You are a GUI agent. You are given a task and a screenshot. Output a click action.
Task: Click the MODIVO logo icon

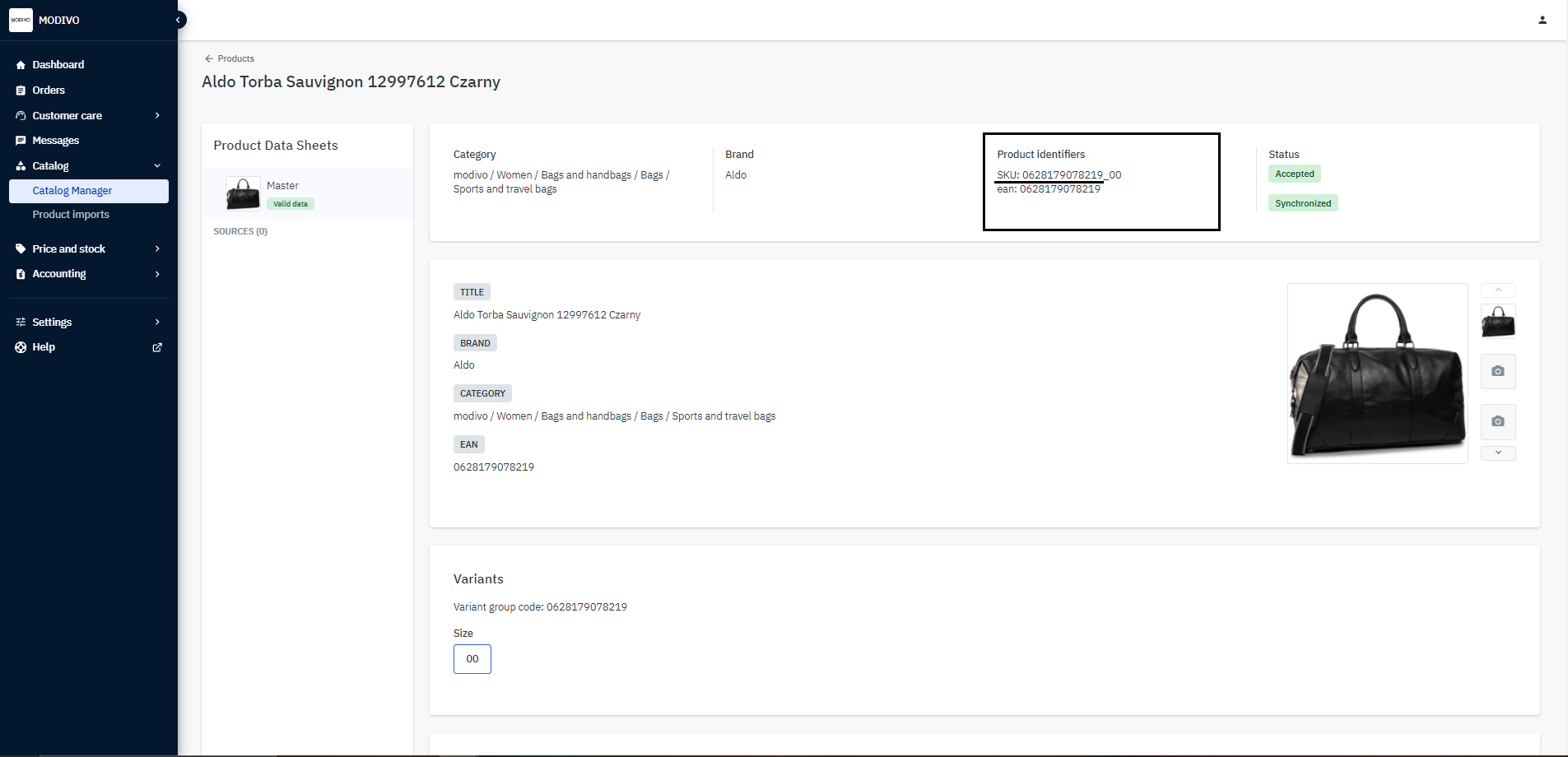coord(21,20)
